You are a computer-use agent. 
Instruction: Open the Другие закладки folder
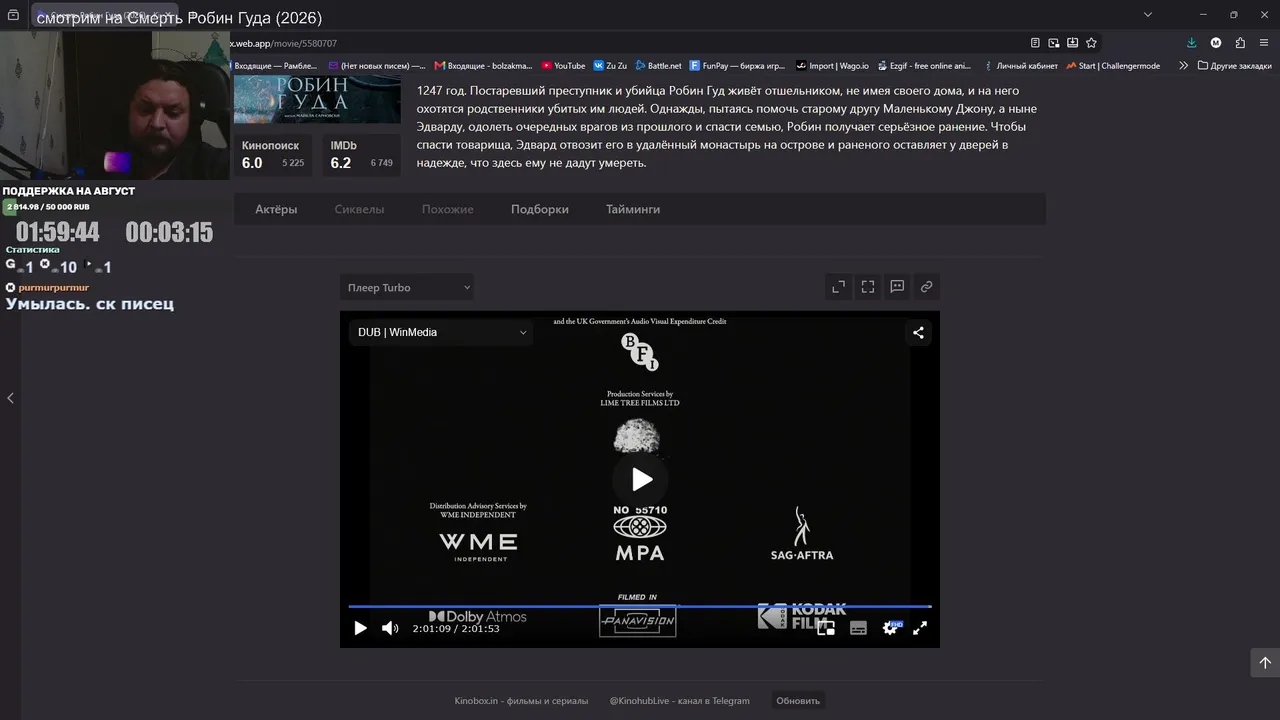point(1234,66)
